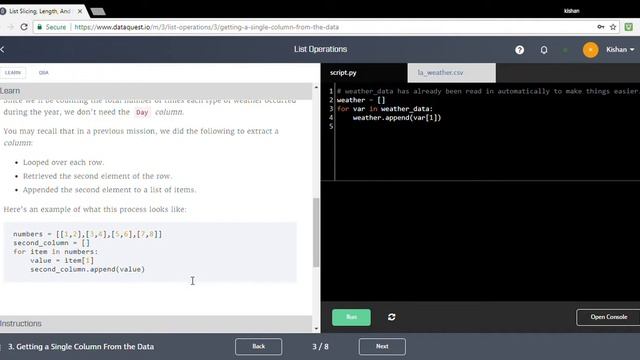Viewport: 640px width, 360px height.
Task: Reload the page with the browser refresh icon
Action: (x=24, y=27)
